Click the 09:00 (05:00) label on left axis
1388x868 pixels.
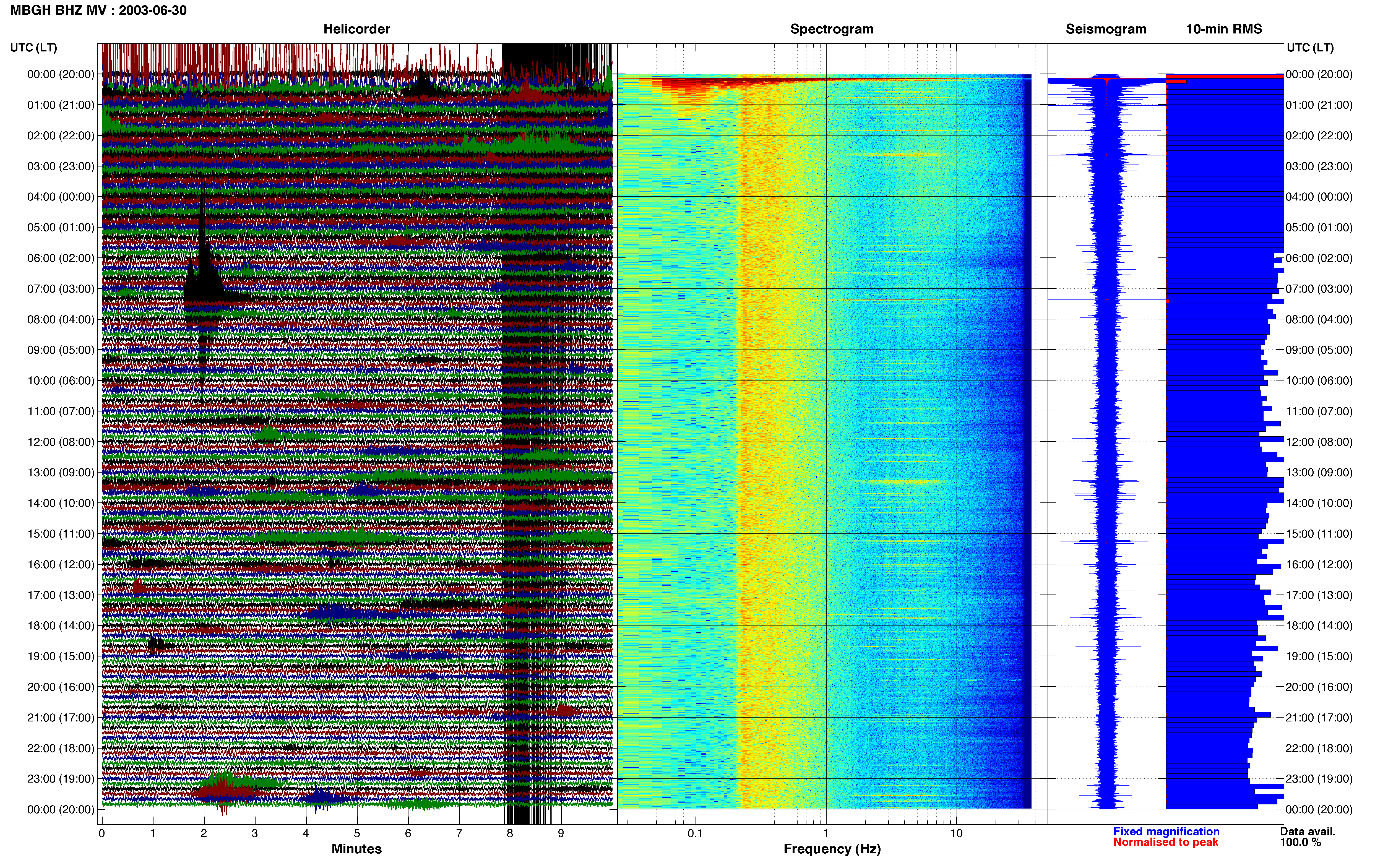tap(61, 350)
